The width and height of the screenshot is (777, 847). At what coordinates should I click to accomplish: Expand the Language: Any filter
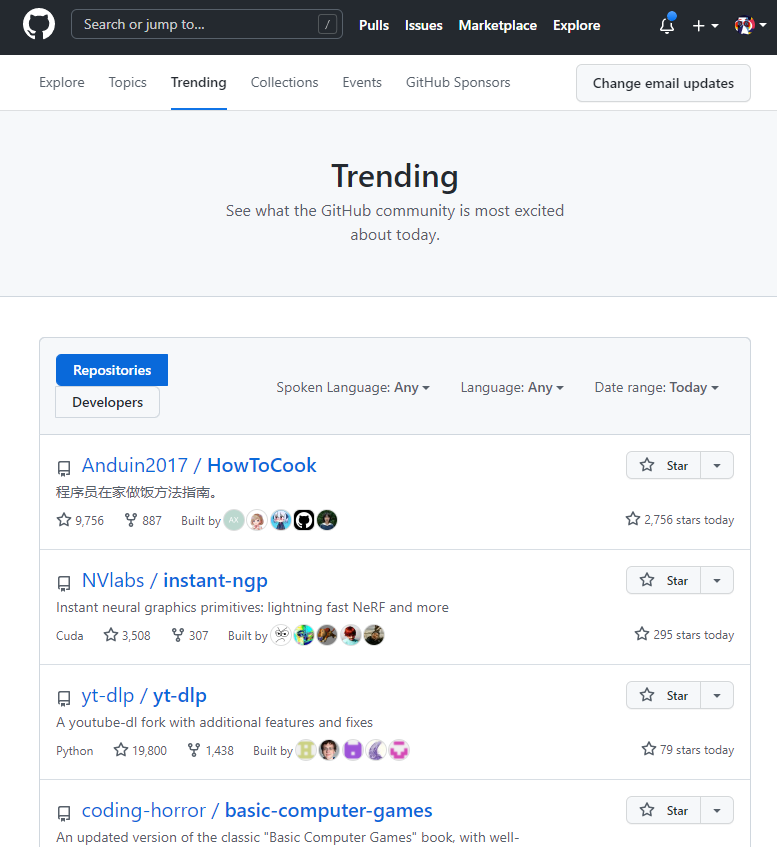pyautogui.click(x=512, y=387)
